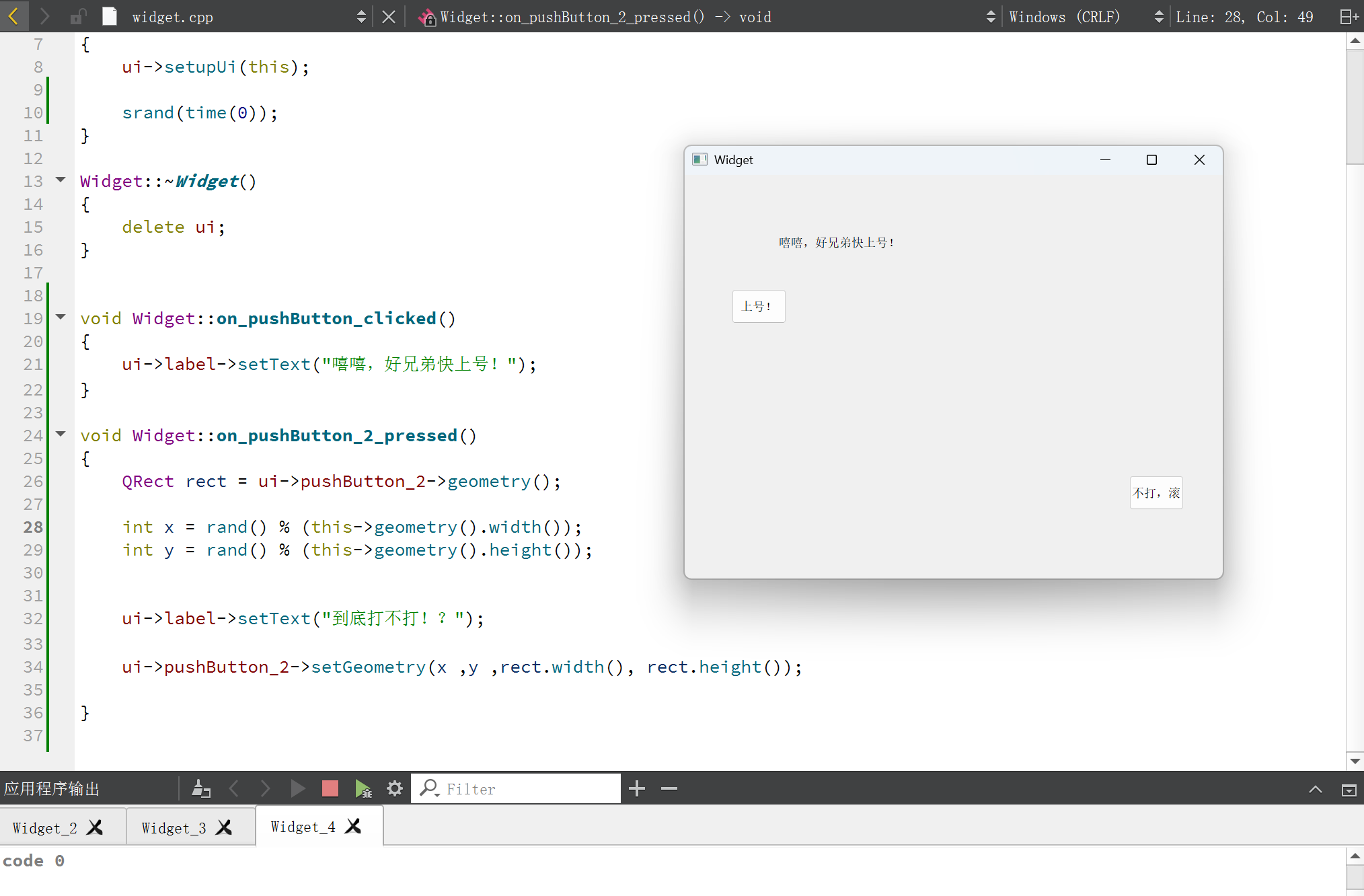Click the re-run application play icon

click(297, 788)
